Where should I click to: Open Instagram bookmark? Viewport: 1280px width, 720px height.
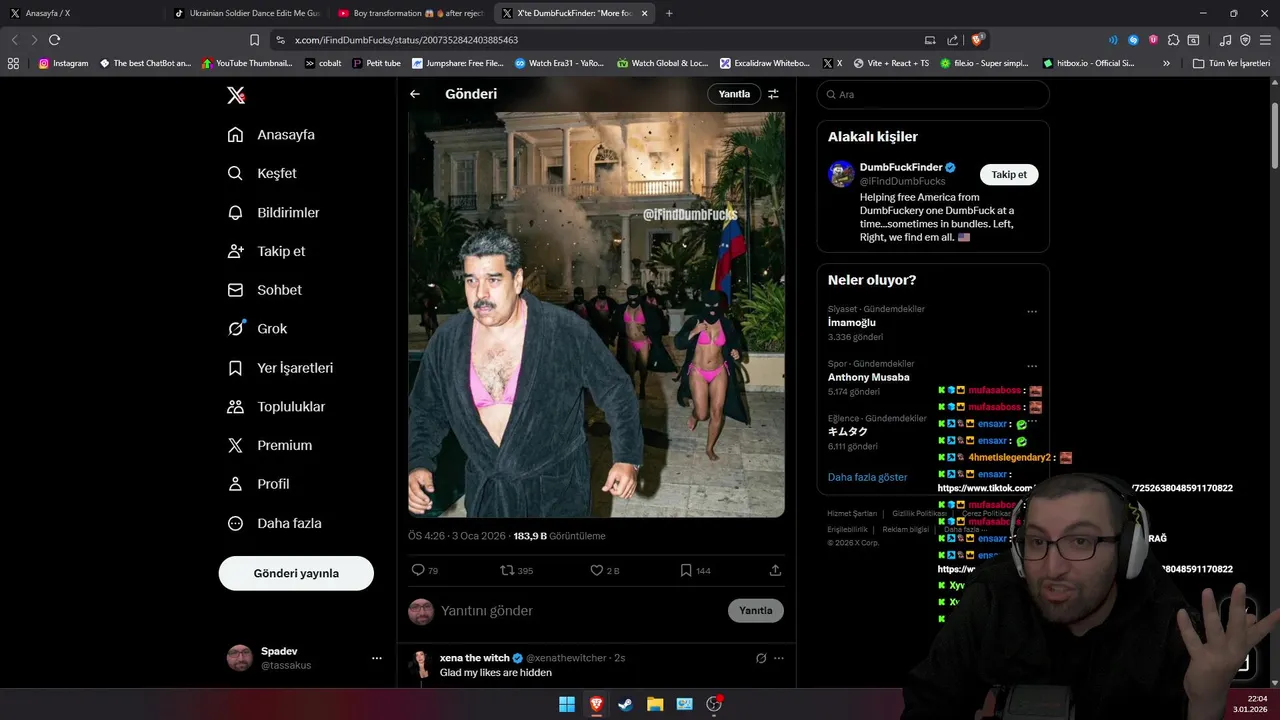click(x=63, y=63)
